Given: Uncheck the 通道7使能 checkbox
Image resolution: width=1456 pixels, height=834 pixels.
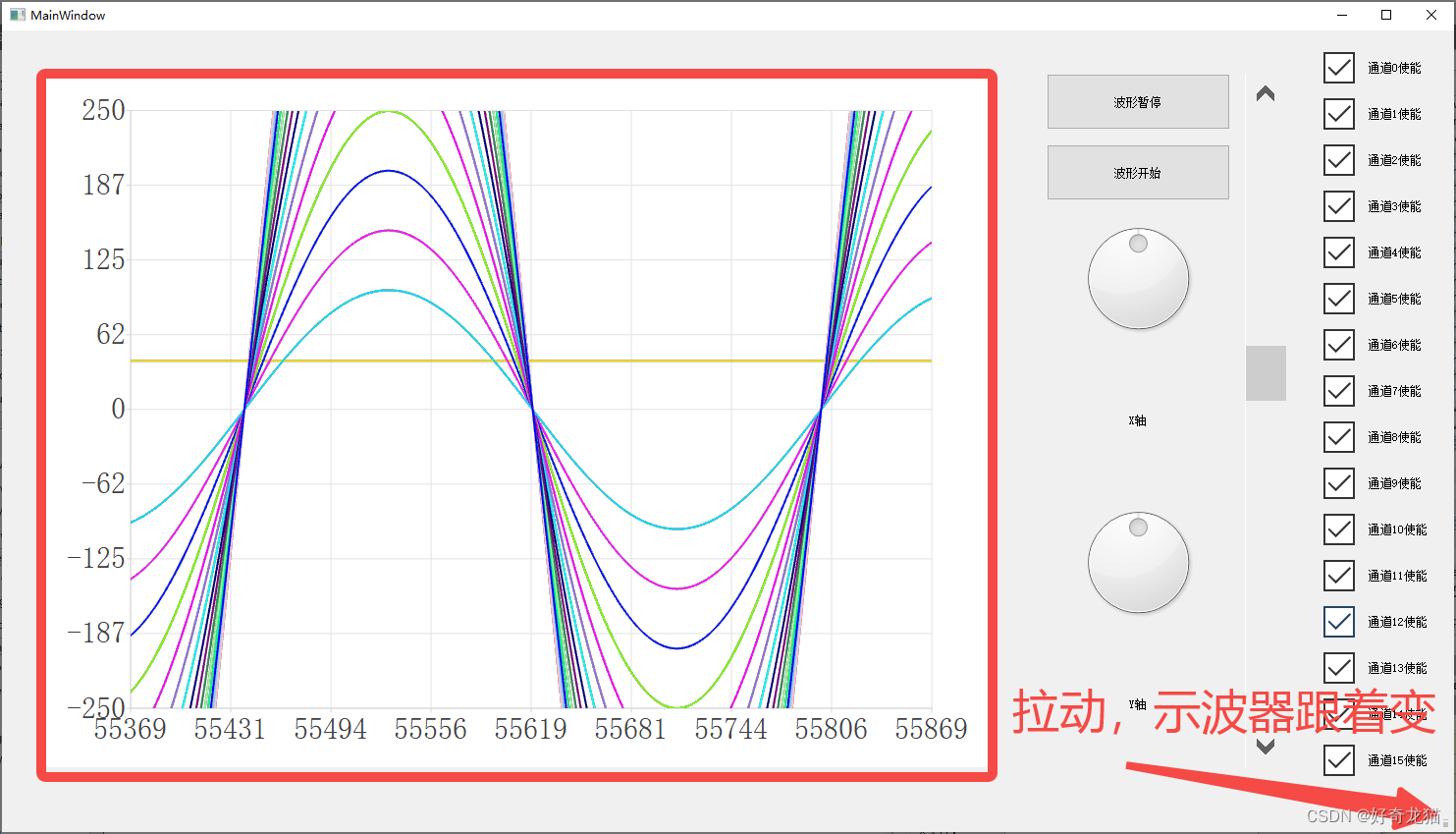Looking at the screenshot, I should pyautogui.click(x=1339, y=391).
